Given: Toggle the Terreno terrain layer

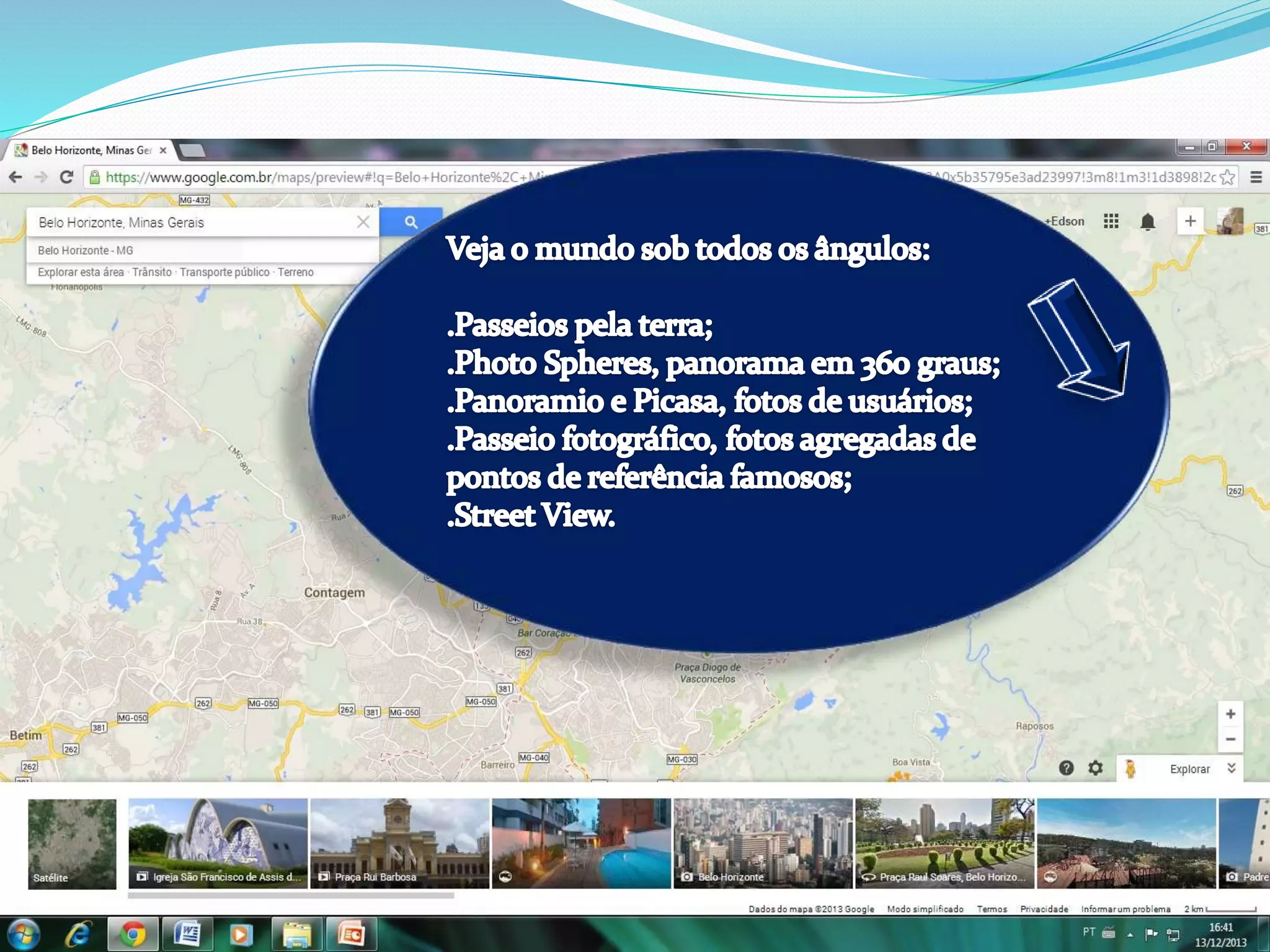Looking at the screenshot, I should [296, 272].
